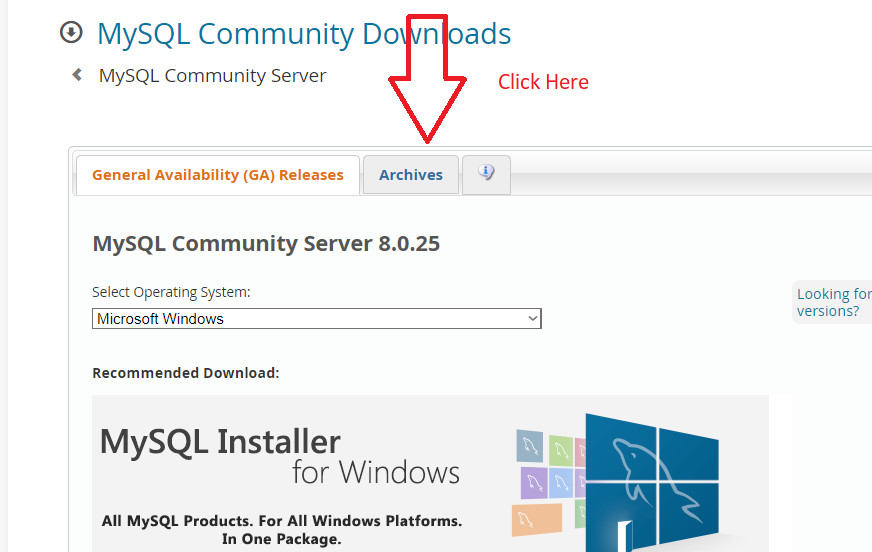This screenshot has height=552, width=872.
Task: Switch to the Archives tab
Action: pos(411,175)
